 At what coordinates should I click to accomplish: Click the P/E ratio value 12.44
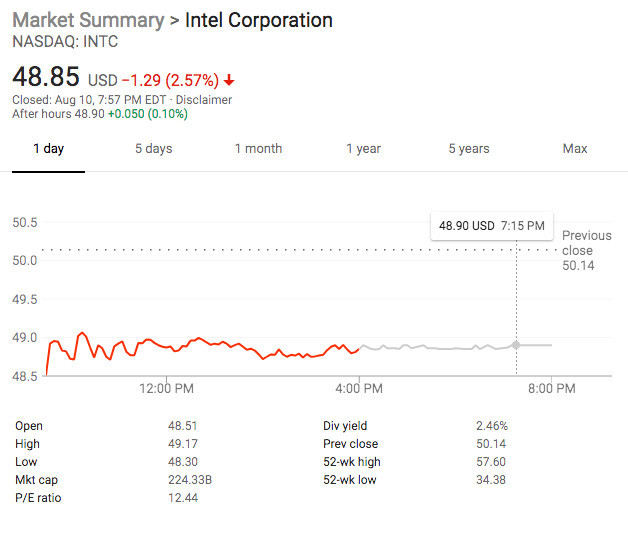click(183, 498)
